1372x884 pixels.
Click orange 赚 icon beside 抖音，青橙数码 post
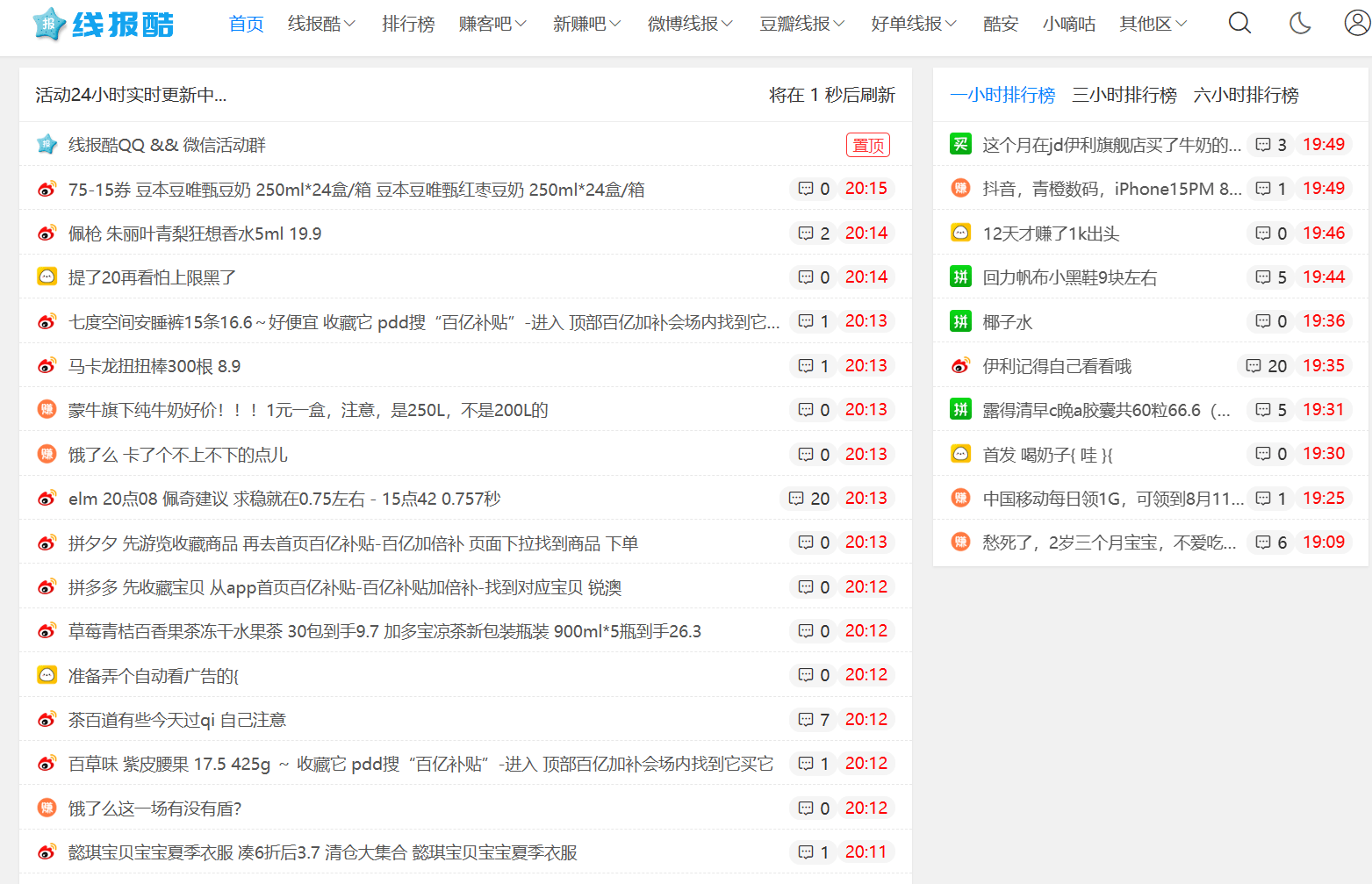961,188
